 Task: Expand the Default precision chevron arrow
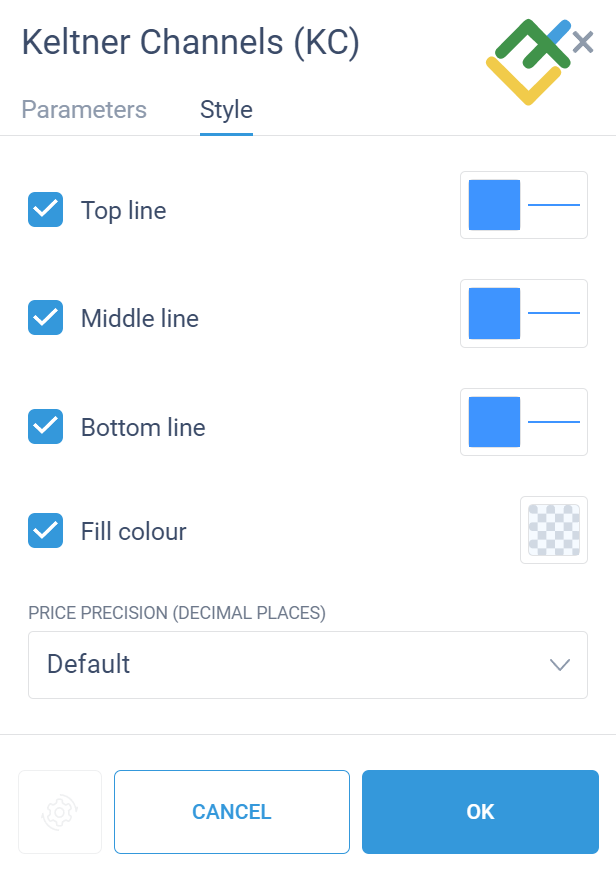click(x=560, y=665)
